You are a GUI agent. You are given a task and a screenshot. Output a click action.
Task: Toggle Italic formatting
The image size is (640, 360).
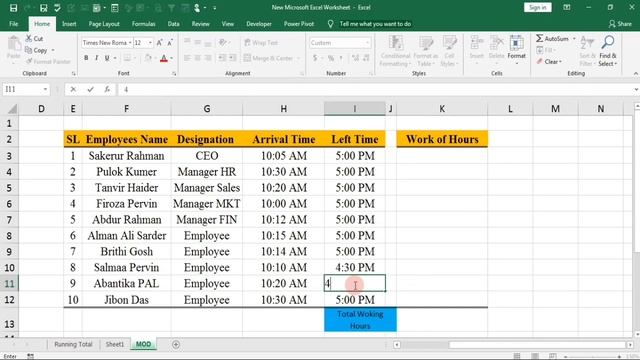(x=96, y=58)
